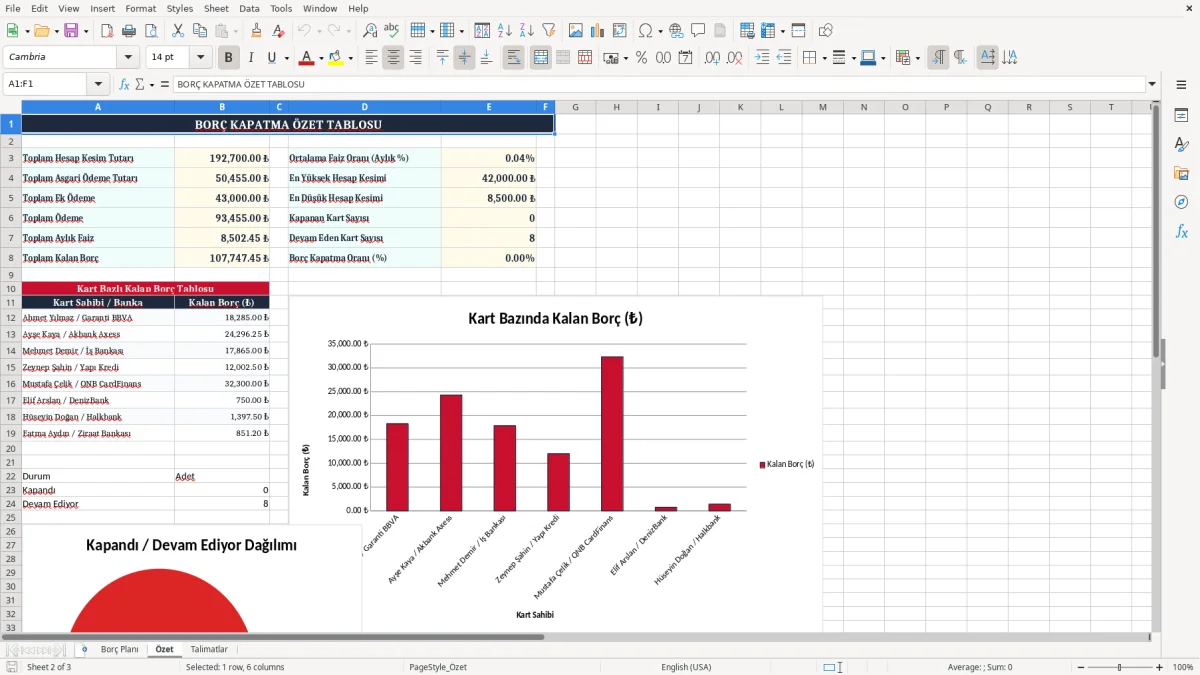This screenshot has width=1200, height=675.
Task: Format as percent
Action: point(641,58)
